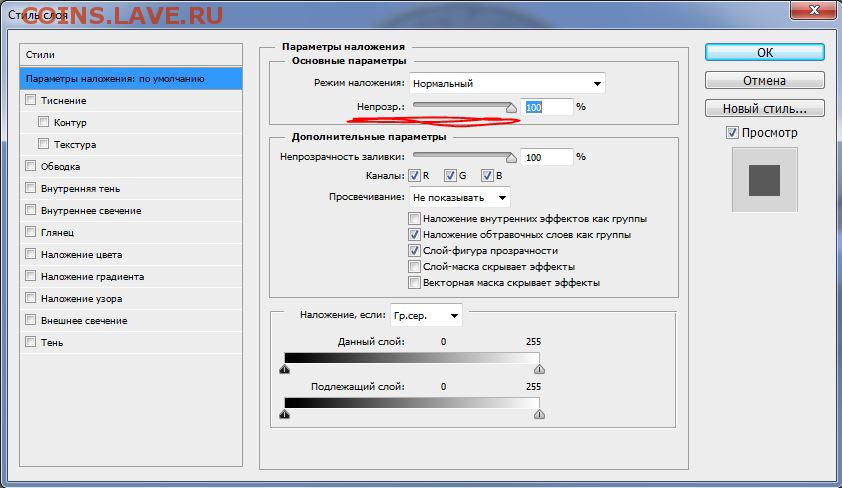Enable the Текстура checkbox
Image resolution: width=842 pixels, height=488 pixels.
(x=43, y=144)
